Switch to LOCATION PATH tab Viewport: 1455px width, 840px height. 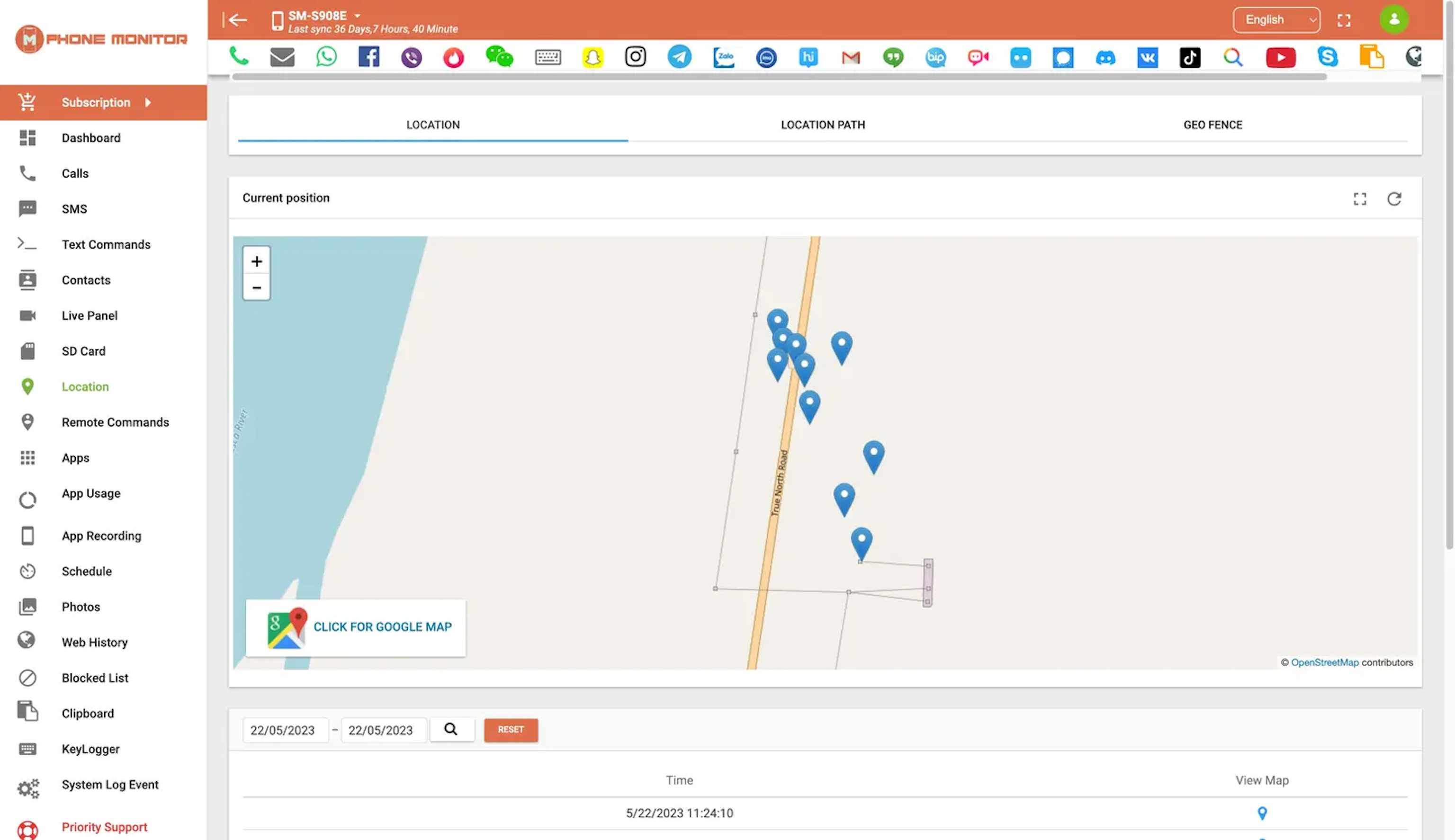pos(822,125)
